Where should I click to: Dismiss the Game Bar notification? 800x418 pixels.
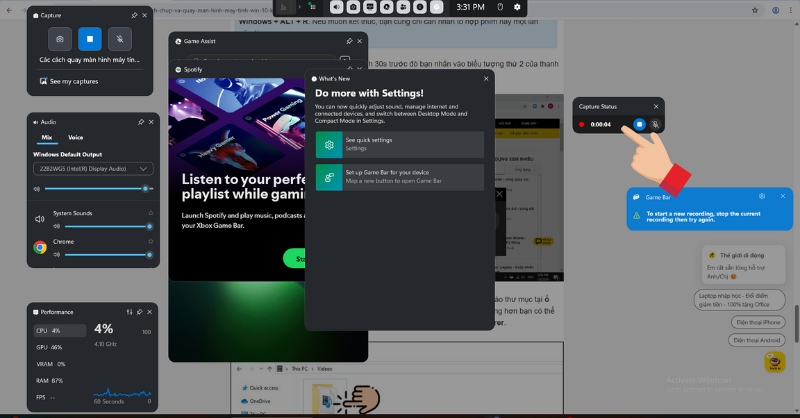(783, 196)
